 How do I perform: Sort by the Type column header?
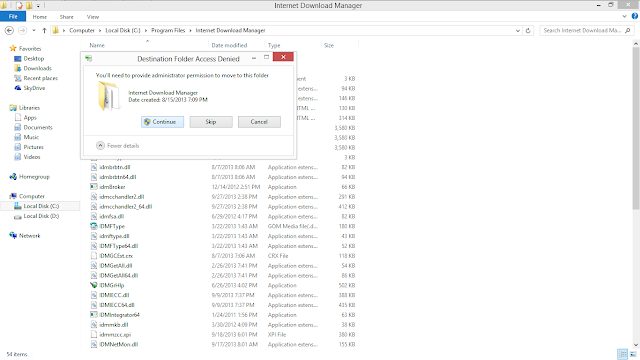pyautogui.click(x=274, y=45)
